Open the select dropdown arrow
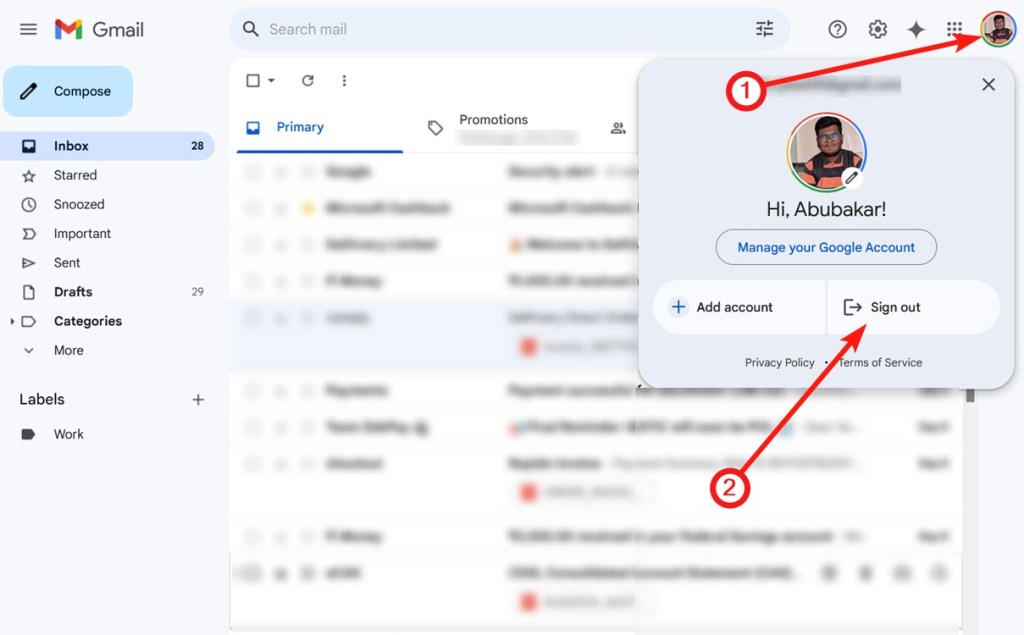Screen dimensions: 1024x635 271,80
